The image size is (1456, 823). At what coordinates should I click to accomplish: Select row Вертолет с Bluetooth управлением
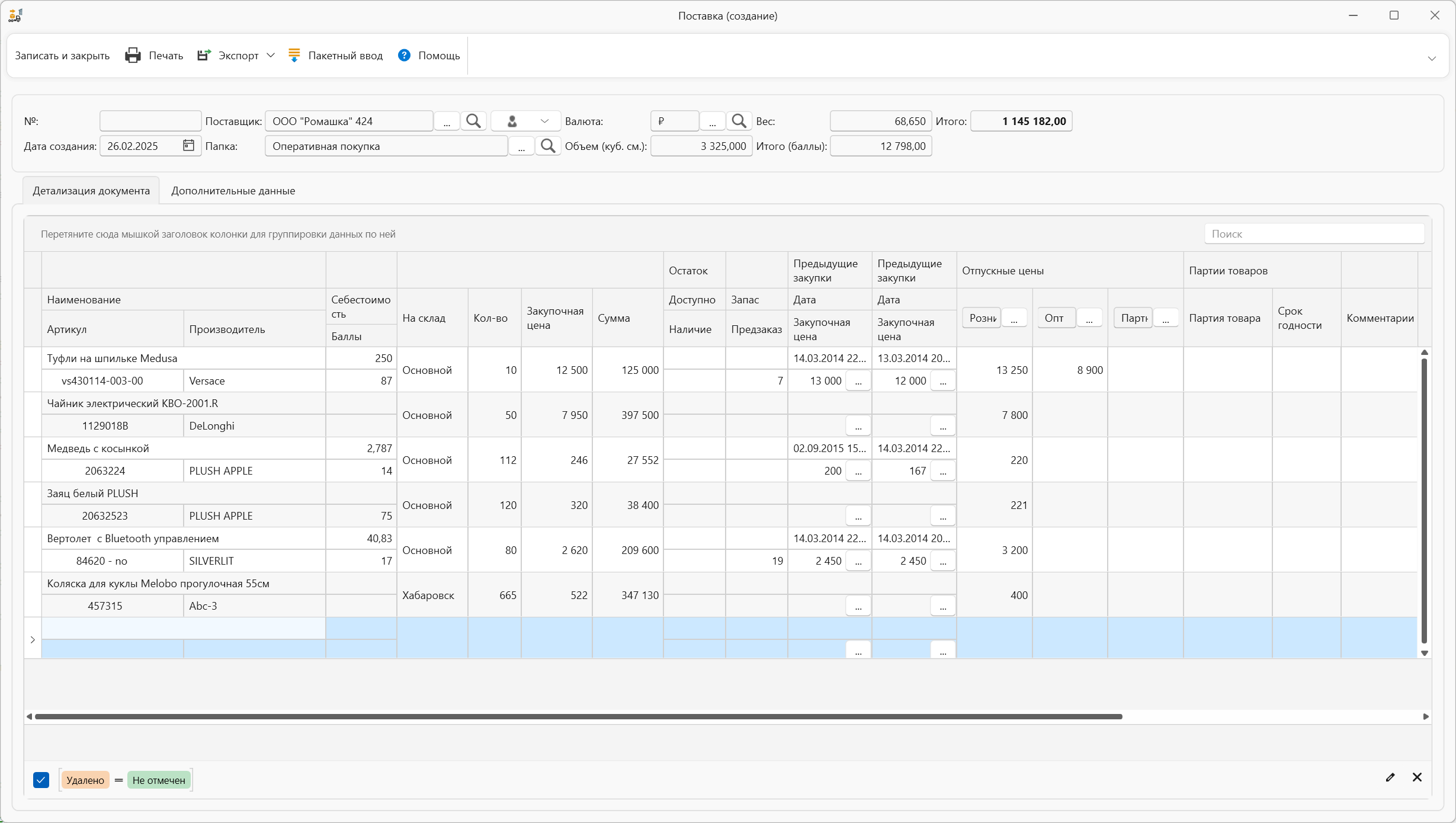184,539
